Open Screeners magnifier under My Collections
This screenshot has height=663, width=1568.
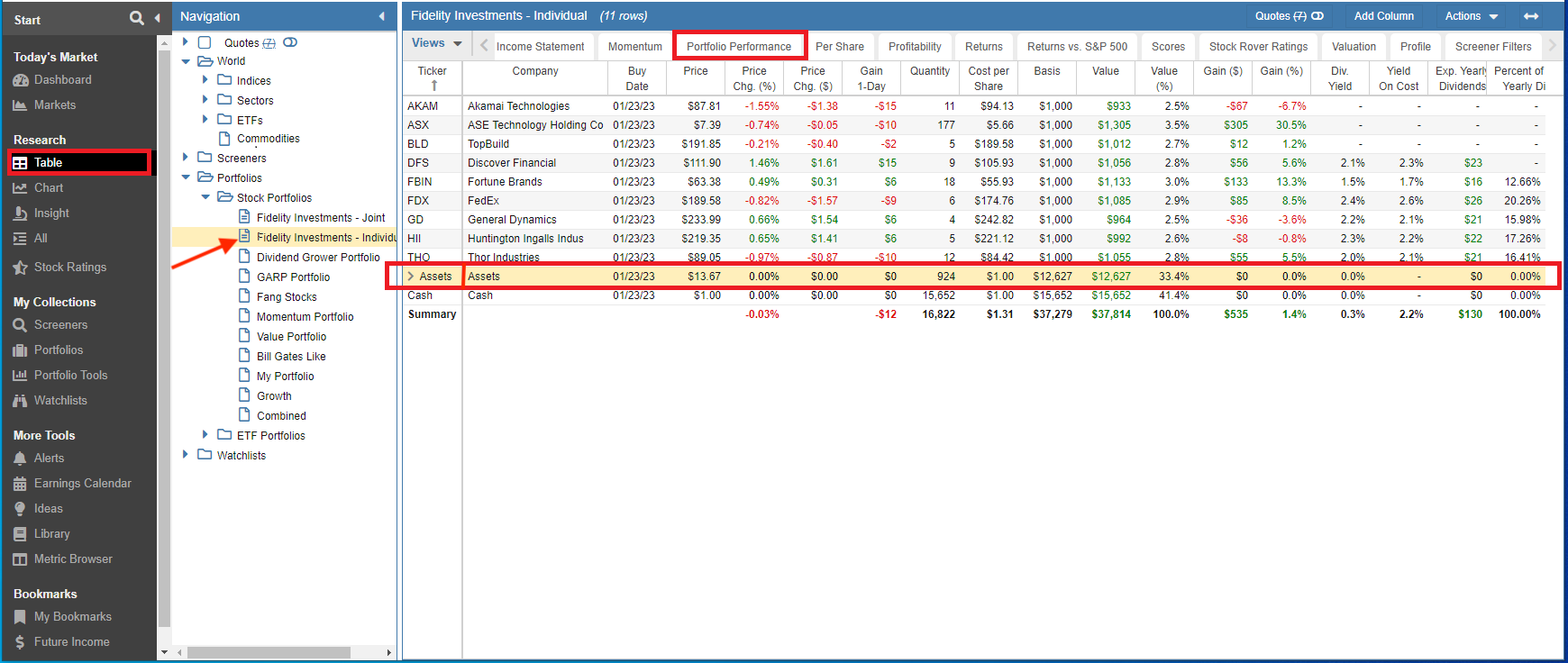click(20, 325)
